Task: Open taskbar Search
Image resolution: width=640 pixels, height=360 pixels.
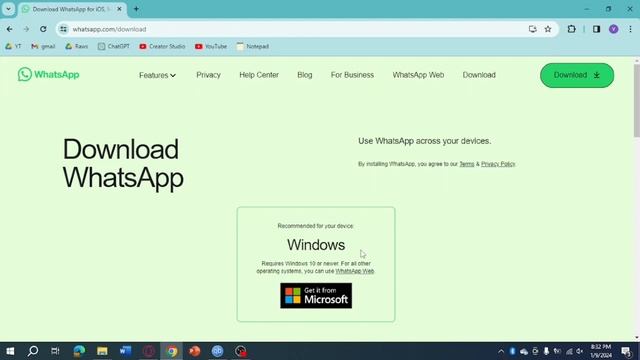Action: [33, 351]
